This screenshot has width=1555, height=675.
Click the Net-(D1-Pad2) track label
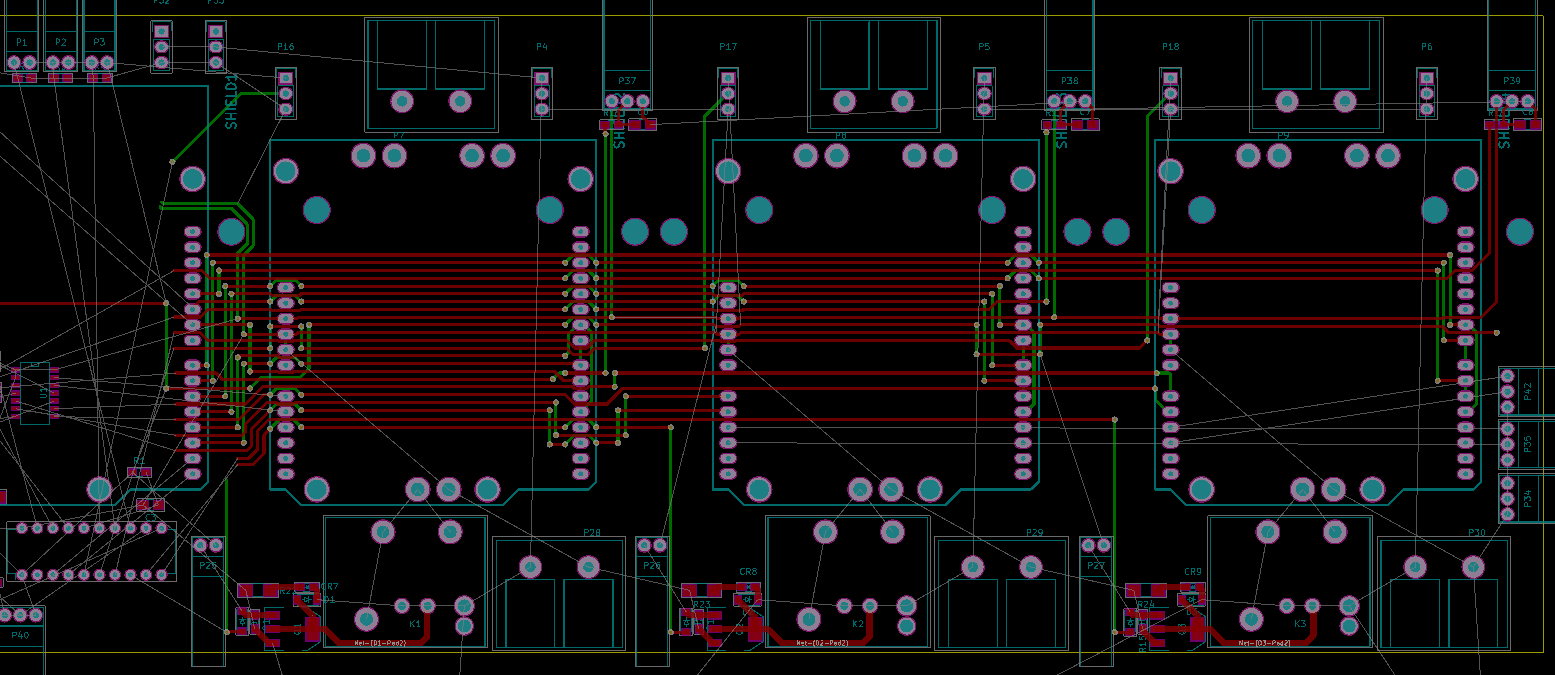(382, 643)
